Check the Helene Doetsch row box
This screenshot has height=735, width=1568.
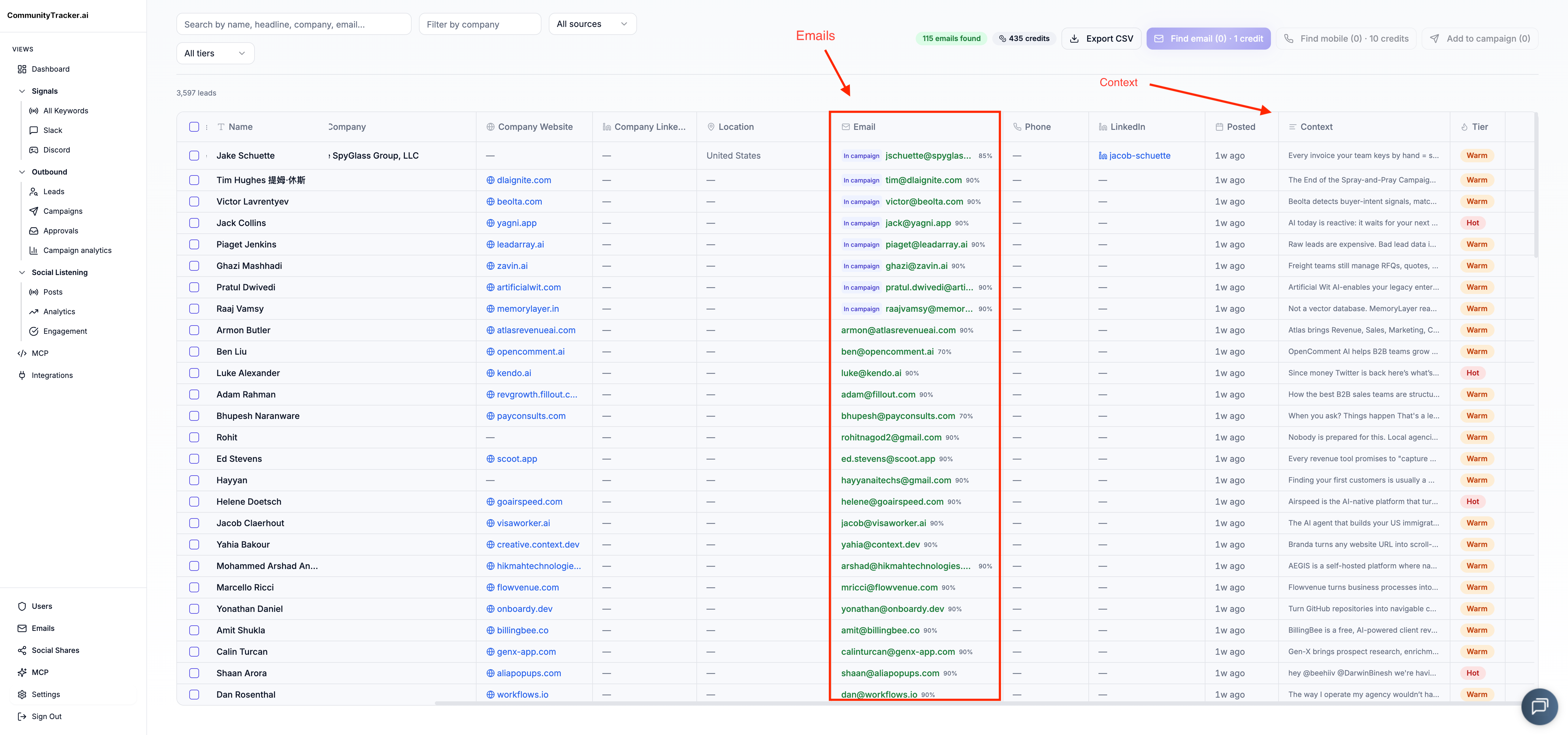(x=194, y=501)
